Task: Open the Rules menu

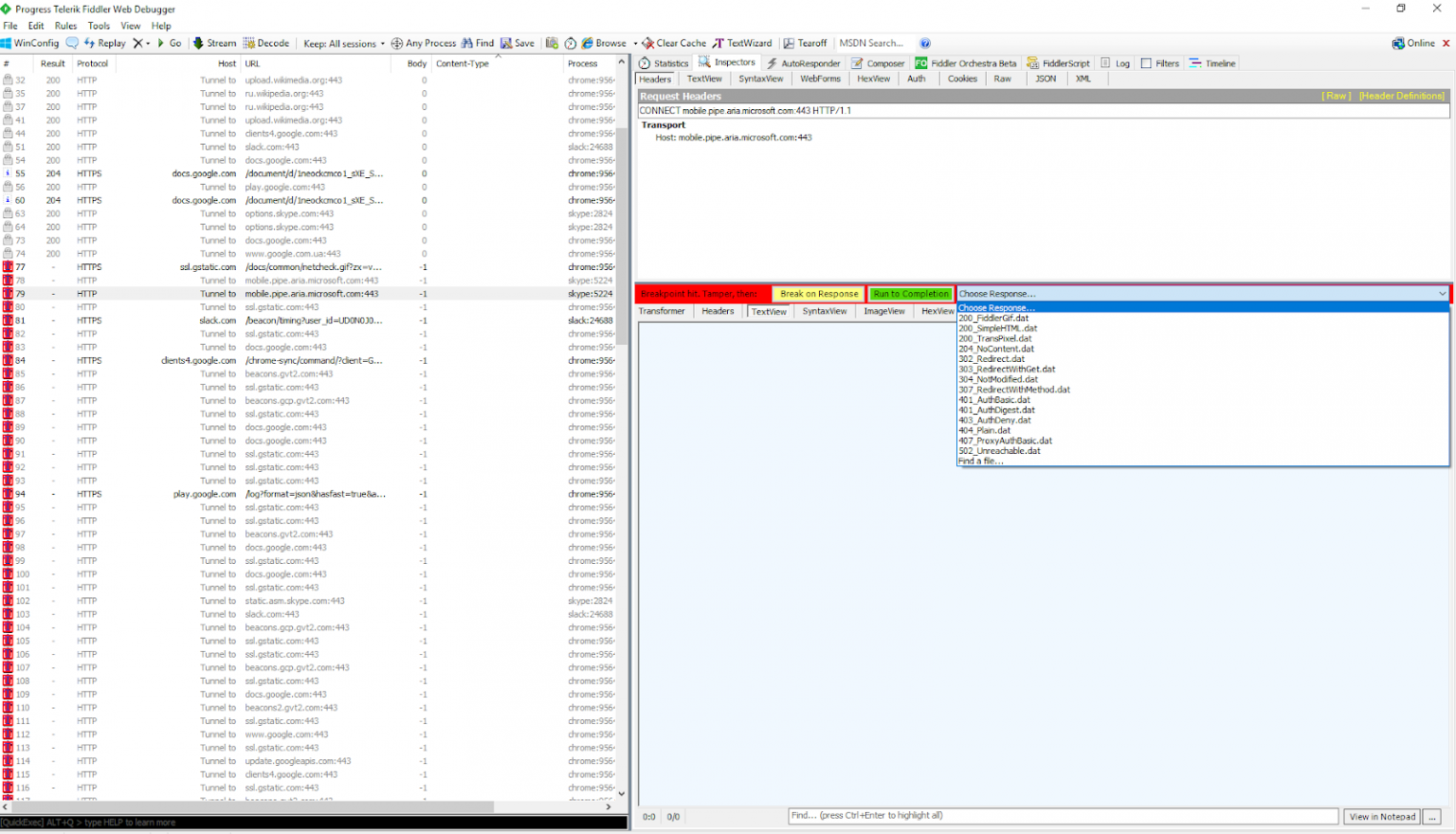Action: [65, 26]
